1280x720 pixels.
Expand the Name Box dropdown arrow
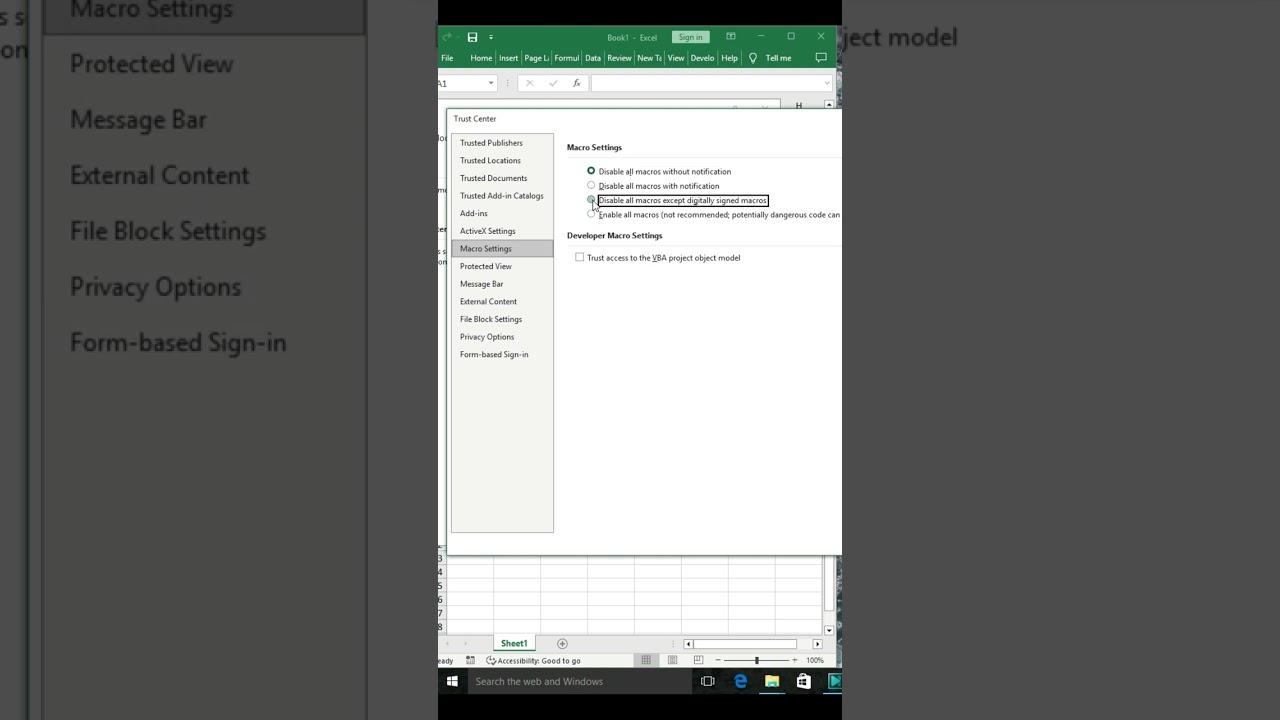click(x=491, y=83)
